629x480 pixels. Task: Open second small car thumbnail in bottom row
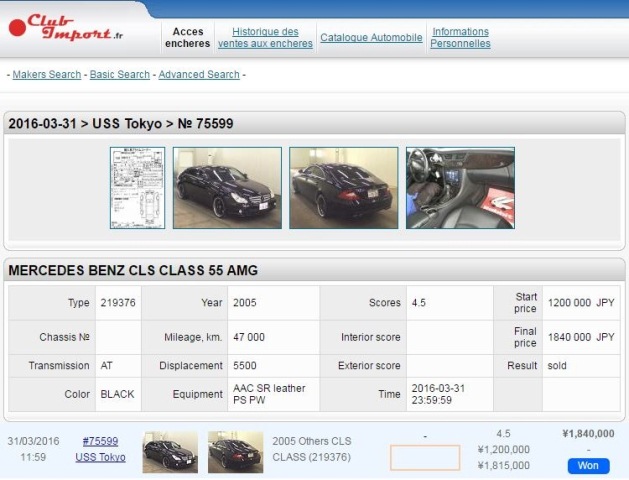tap(235, 452)
